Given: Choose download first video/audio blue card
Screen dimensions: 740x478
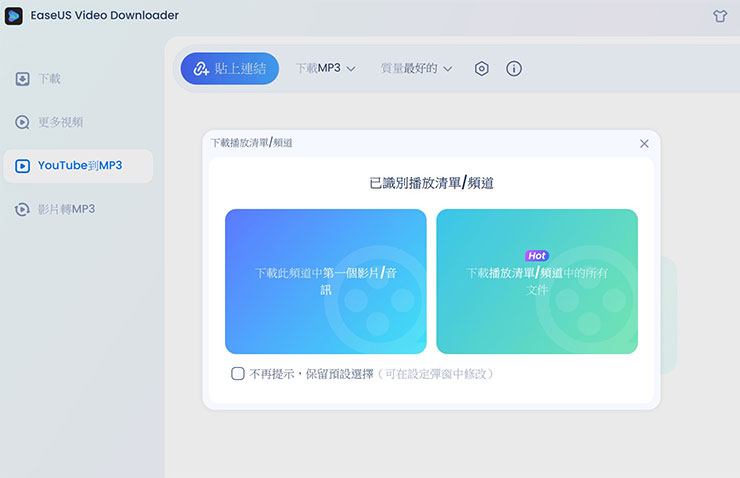Looking at the screenshot, I should pyautogui.click(x=326, y=281).
